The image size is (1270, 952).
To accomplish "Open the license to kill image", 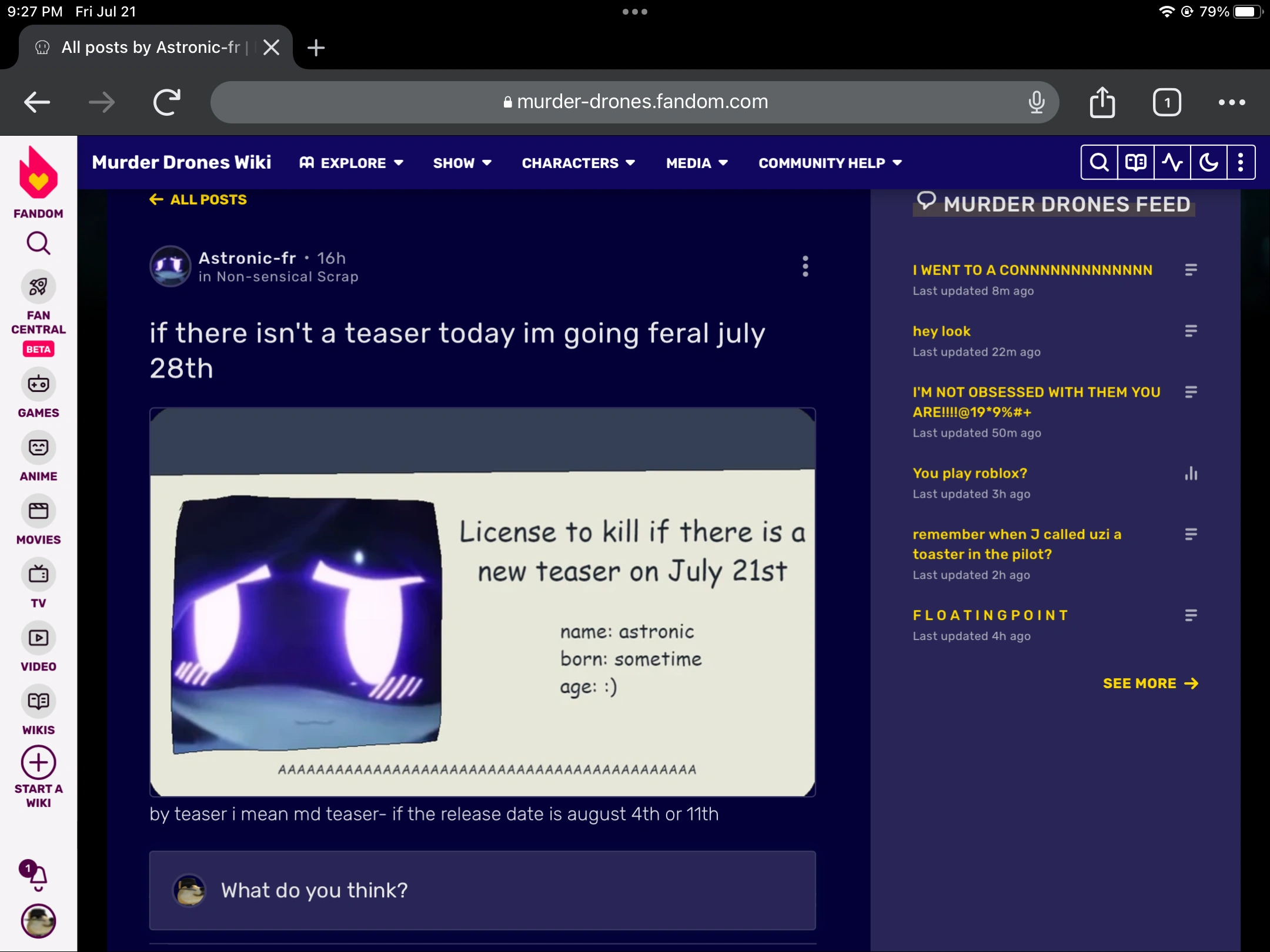I will pos(482,602).
